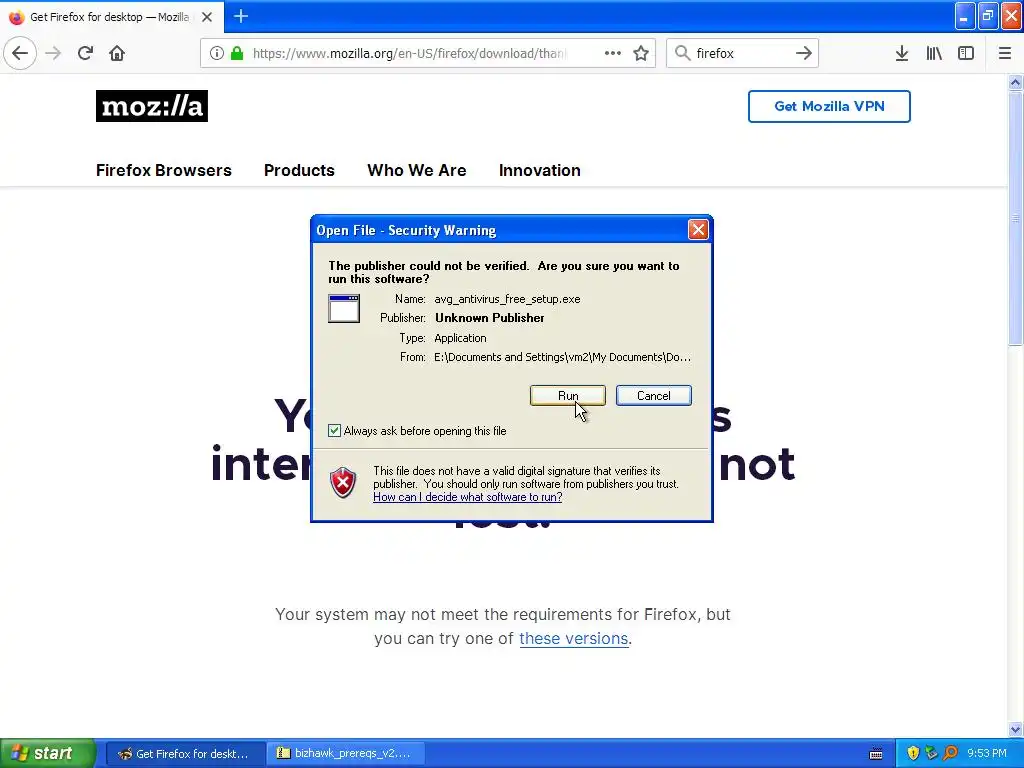1024x768 pixels.
Task: Cancel the security warning
Action: pos(654,395)
